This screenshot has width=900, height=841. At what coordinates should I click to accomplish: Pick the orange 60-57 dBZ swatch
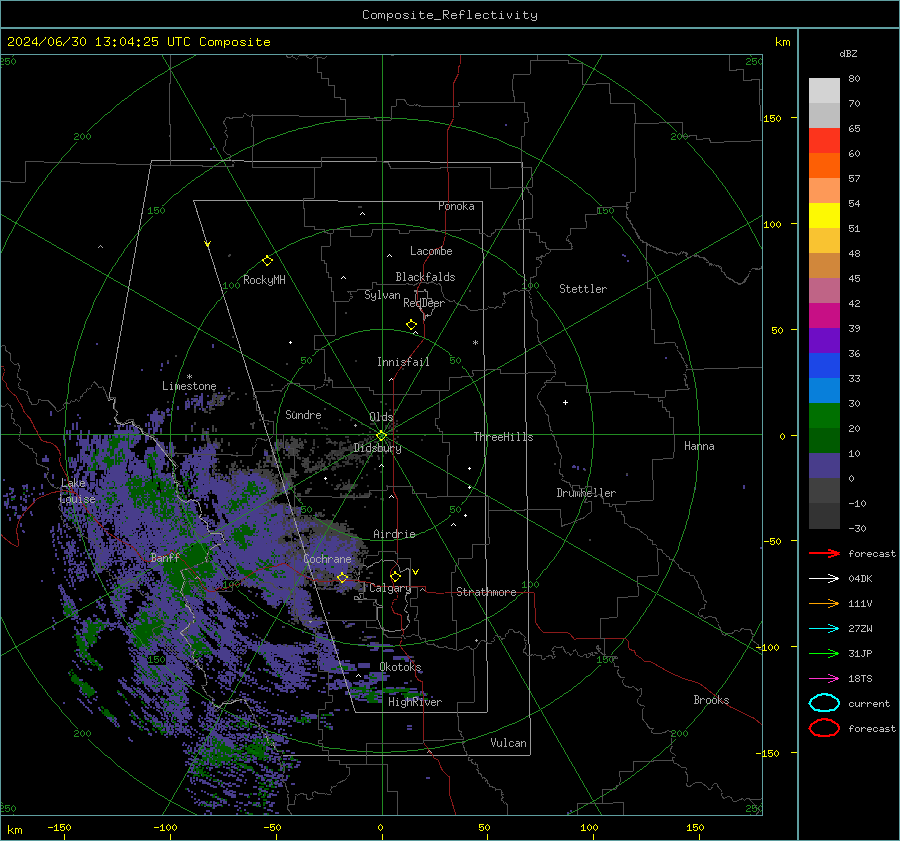(x=824, y=166)
